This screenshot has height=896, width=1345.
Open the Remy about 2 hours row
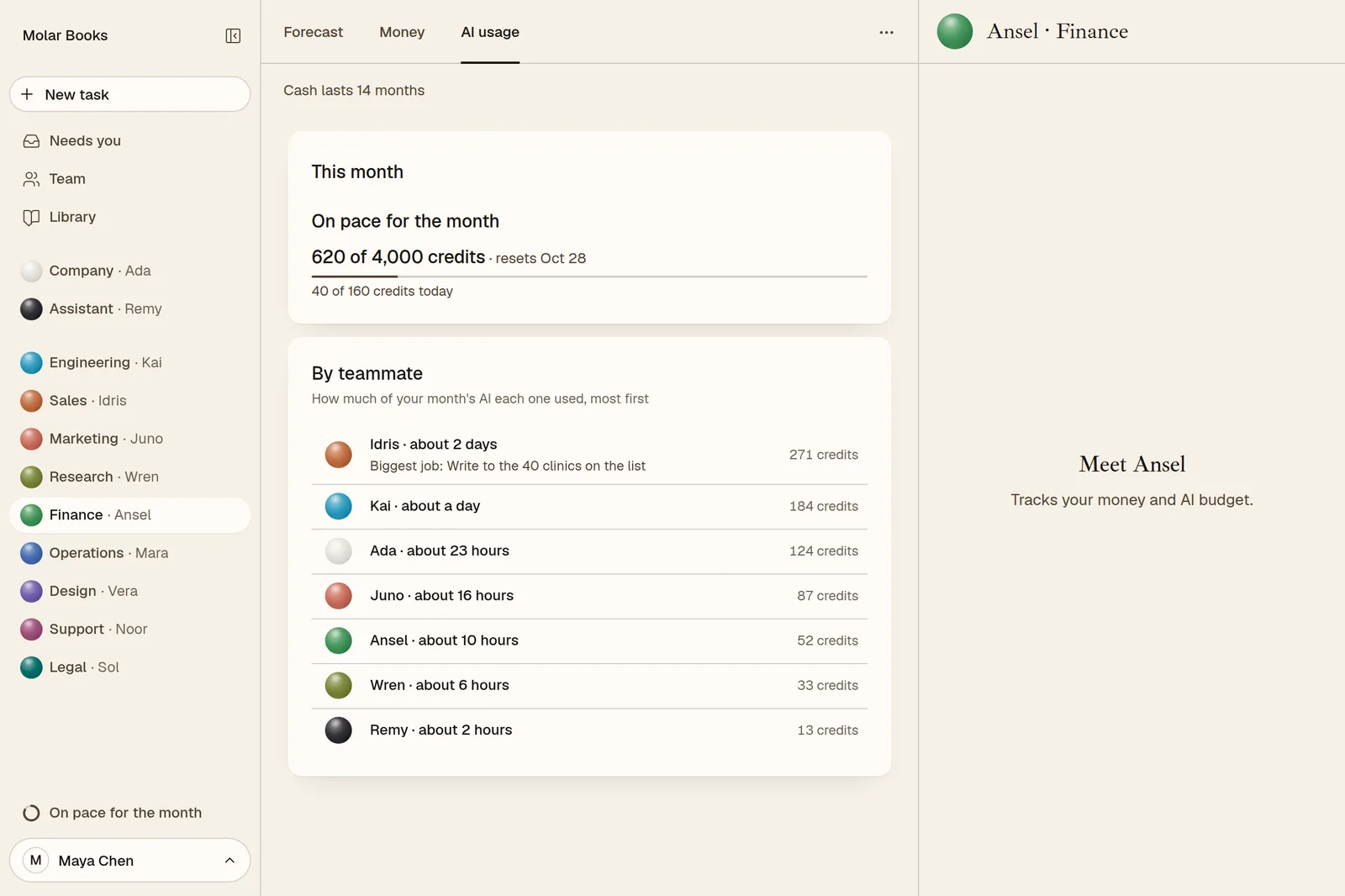(x=589, y=730)
